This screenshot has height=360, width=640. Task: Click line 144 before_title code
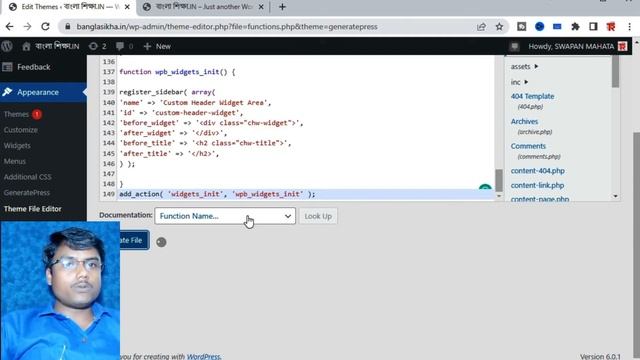pyautogui.click(x=205, y=143)
